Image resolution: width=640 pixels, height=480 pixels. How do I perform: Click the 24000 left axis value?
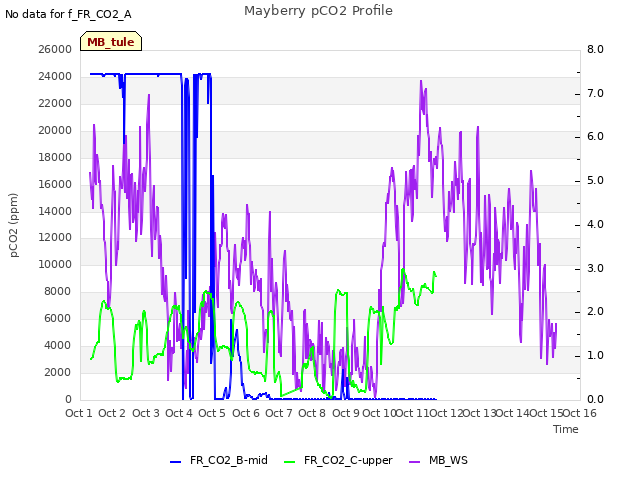[55, 76]
